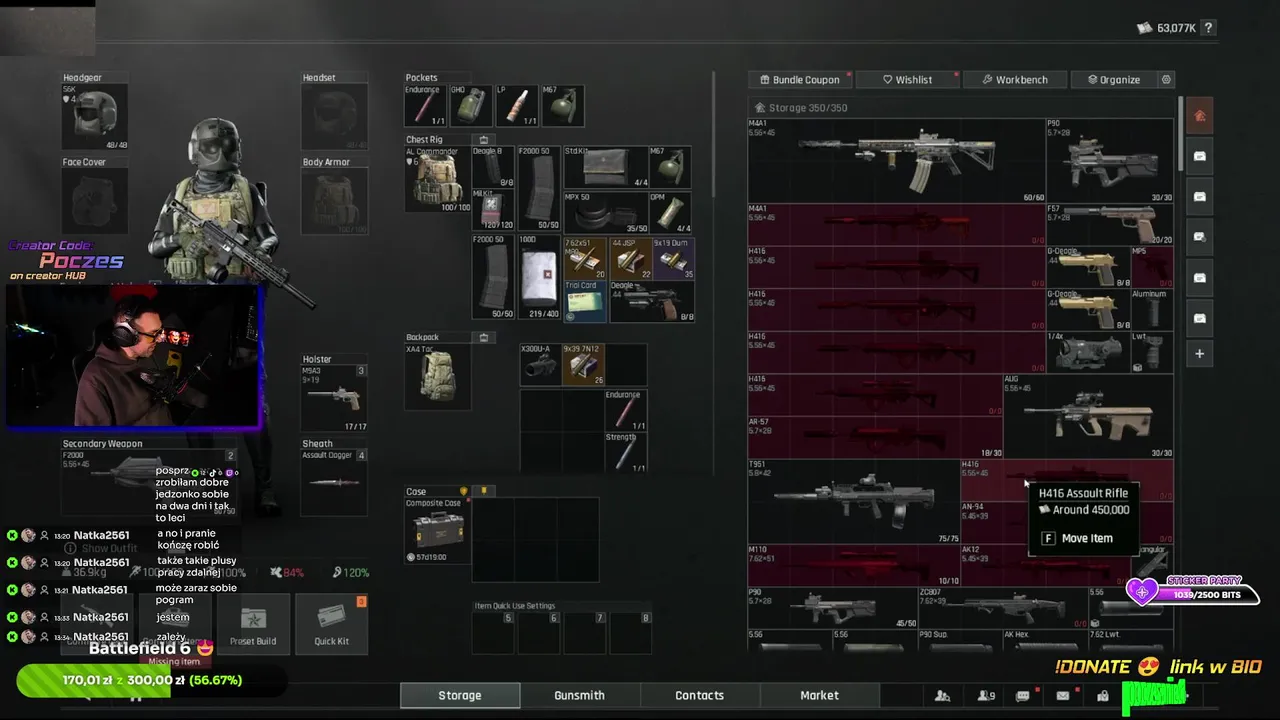Select the GHO grenade in Pockets

(471, 106)
